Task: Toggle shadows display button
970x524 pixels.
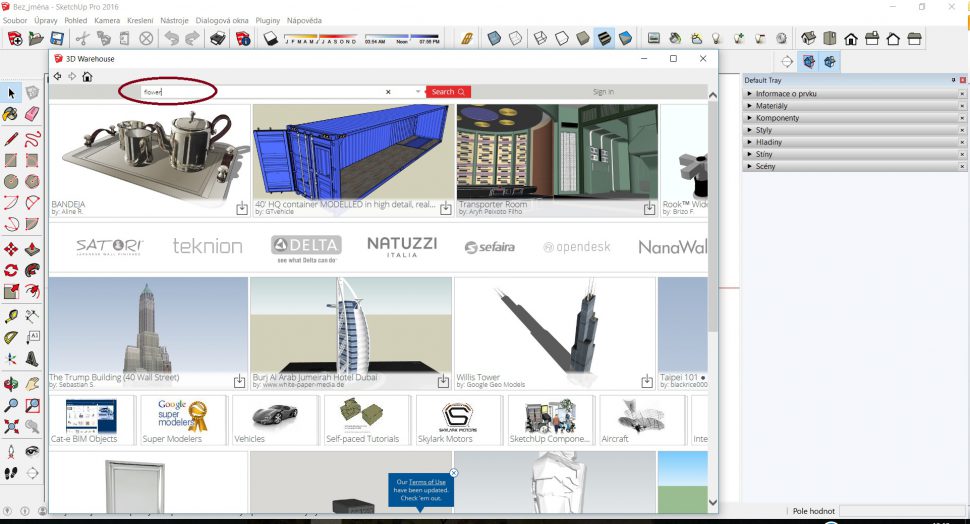Action: tap(270, 39)
